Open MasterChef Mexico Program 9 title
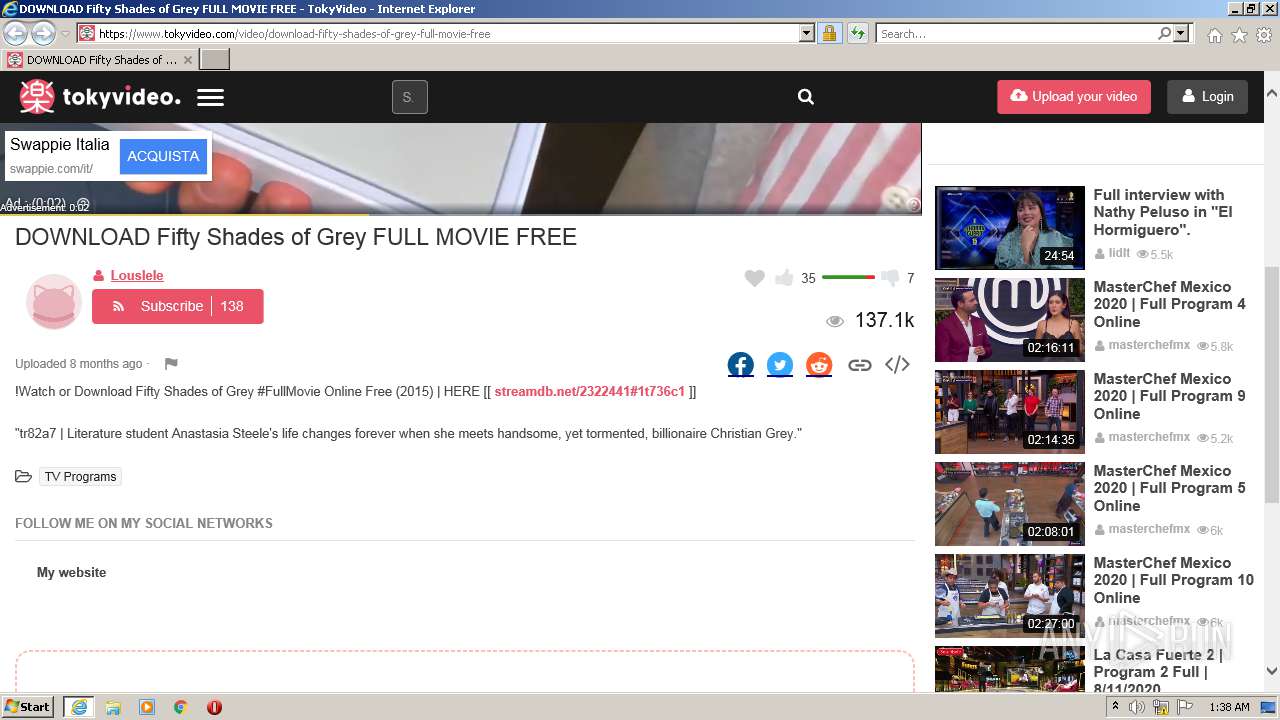The image size is (1280, 720). click(1169, 396)
